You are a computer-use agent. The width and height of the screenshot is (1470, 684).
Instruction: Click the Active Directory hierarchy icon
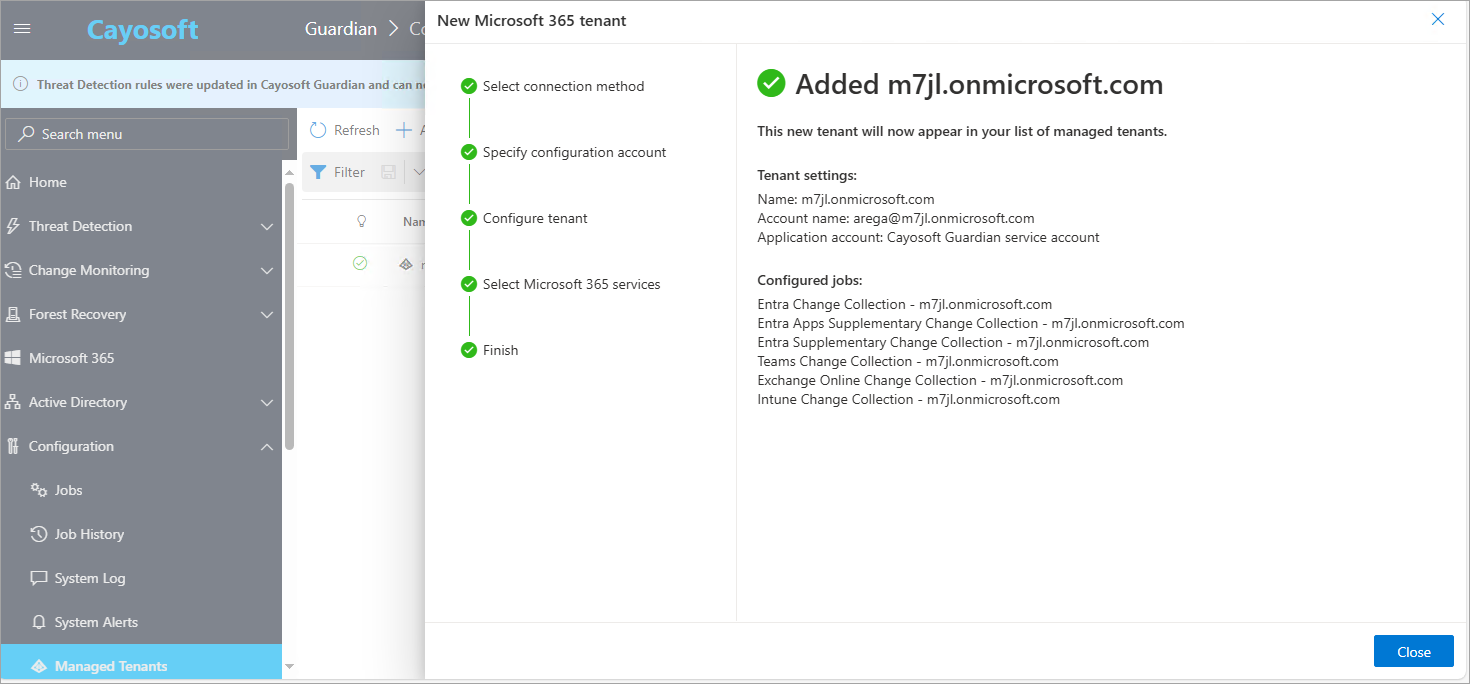13,402
